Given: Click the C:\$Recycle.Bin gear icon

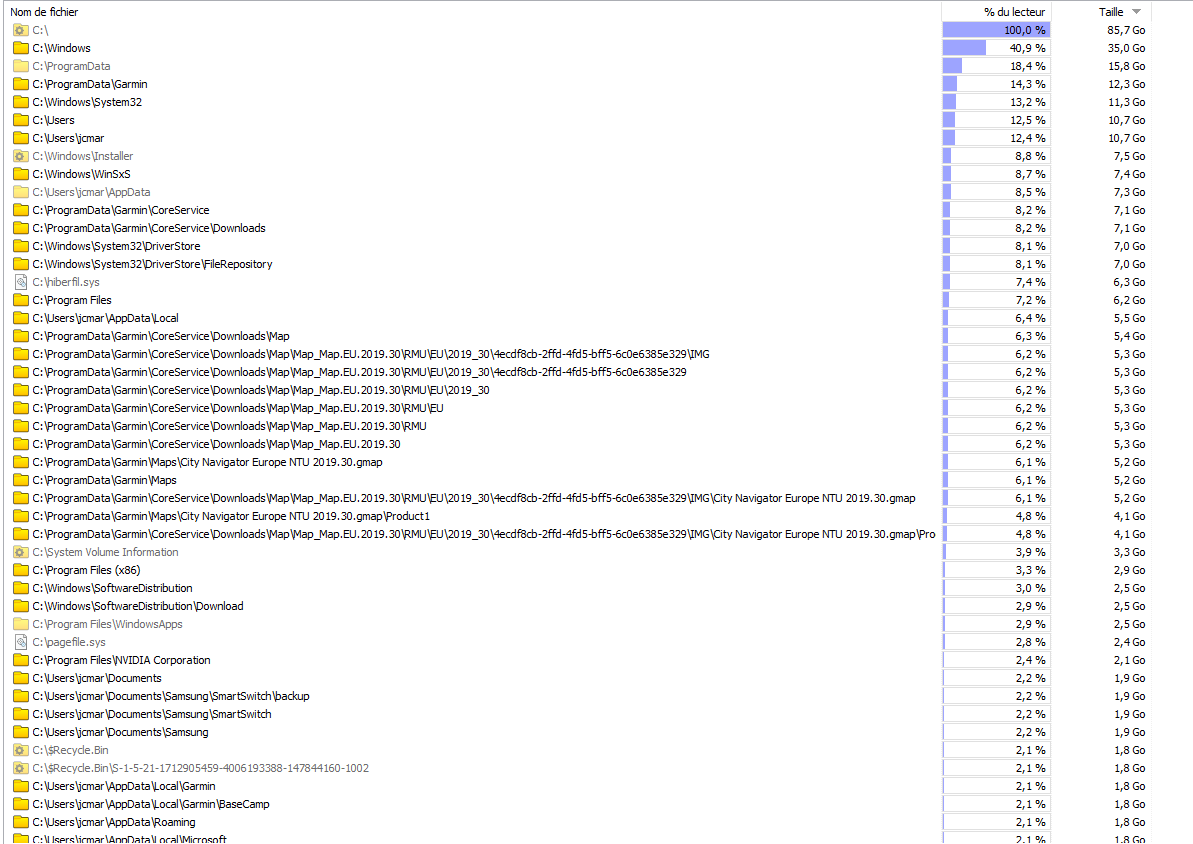Looking at the screenshot, I should coord(21,750).
